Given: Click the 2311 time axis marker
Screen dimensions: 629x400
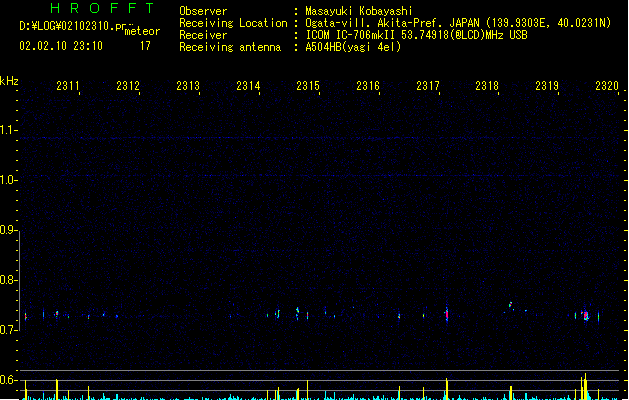Looking at the screenshot, I should tap(68, 85).
